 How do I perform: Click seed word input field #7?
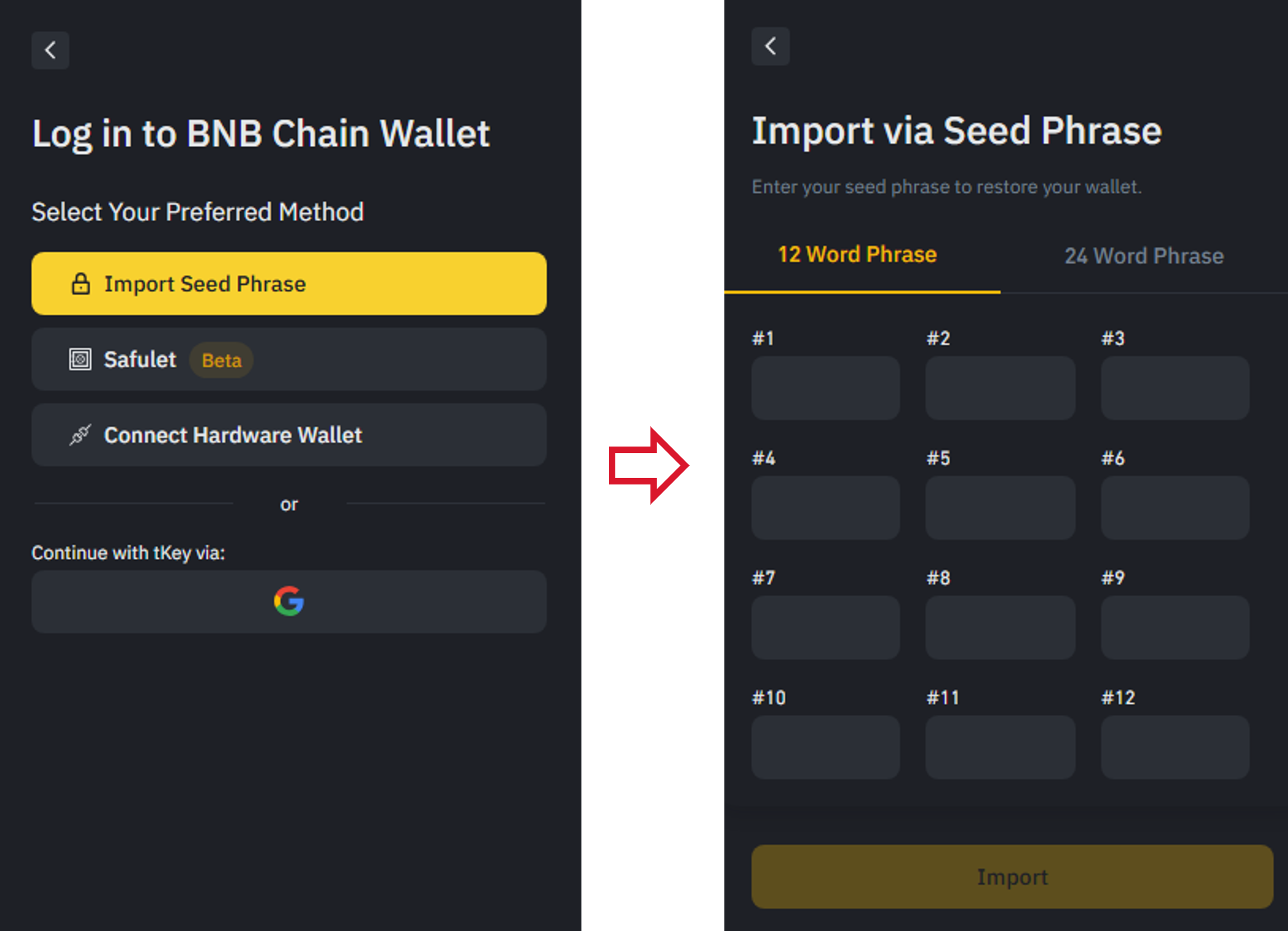coord(825,627)
